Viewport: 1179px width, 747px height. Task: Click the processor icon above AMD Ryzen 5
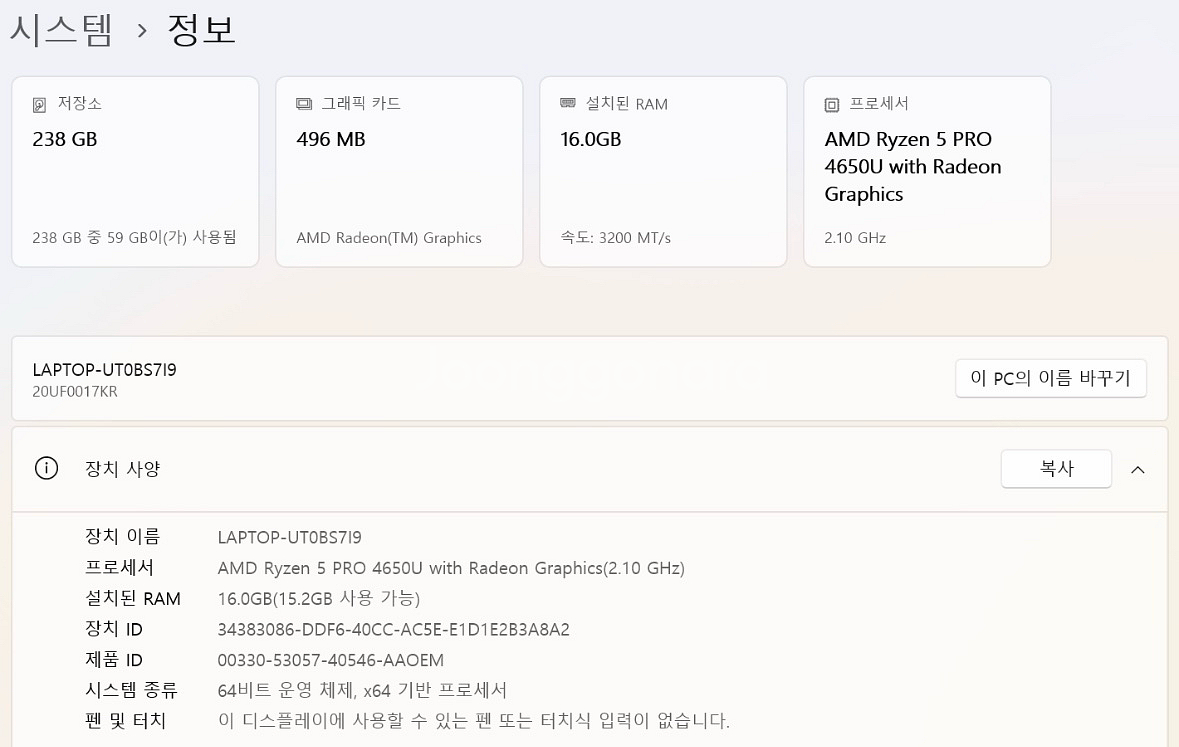(830, 103)
